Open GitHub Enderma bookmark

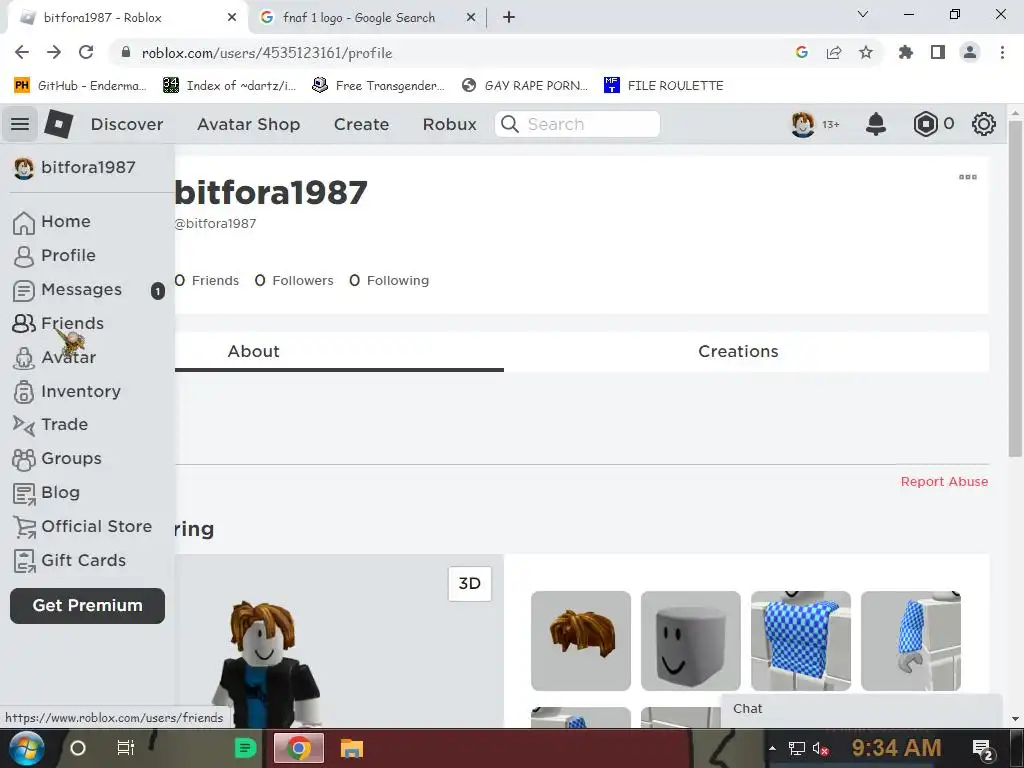(x=80, y=86)
